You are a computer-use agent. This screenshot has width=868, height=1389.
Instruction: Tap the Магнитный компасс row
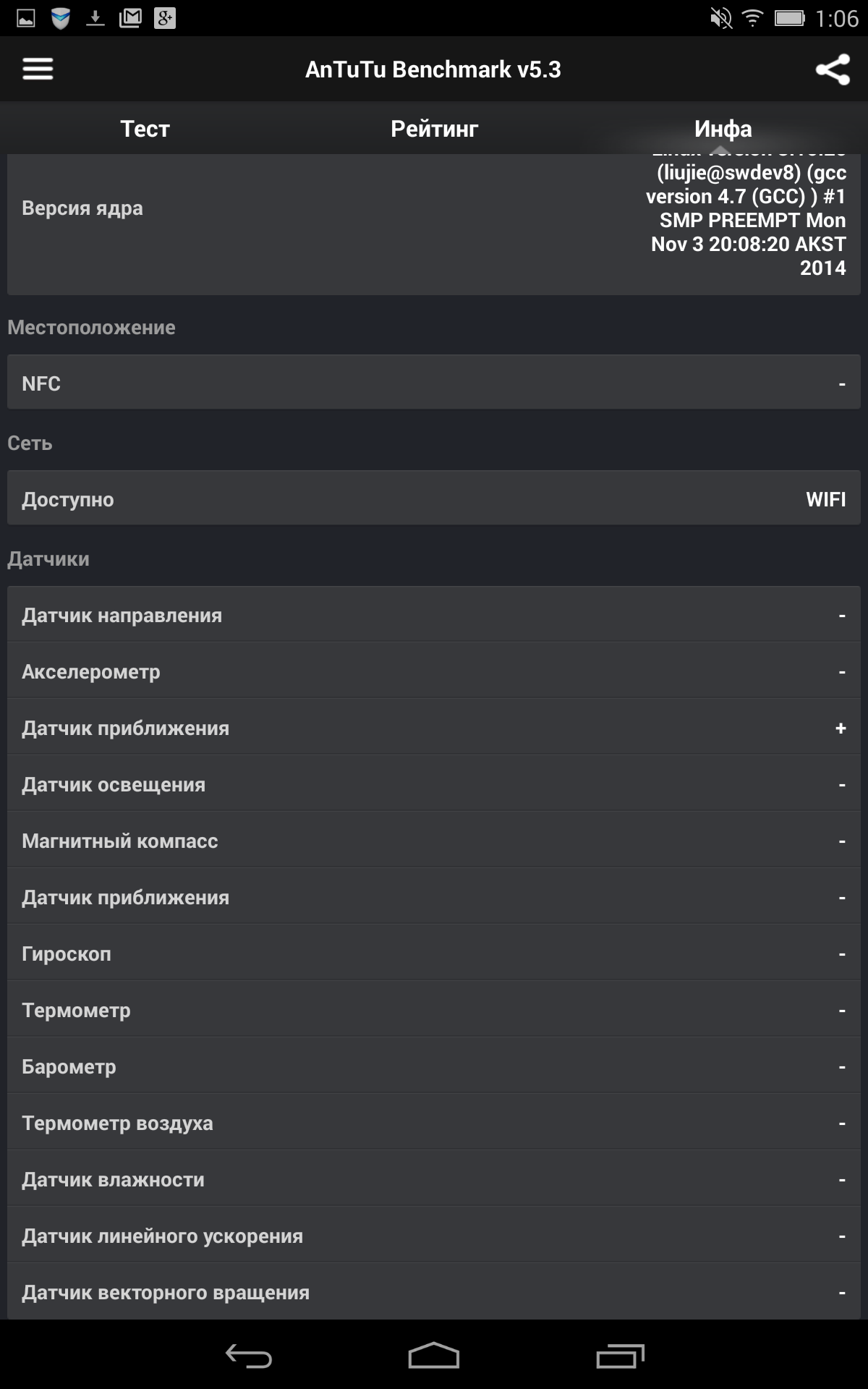tap(434, 840)
